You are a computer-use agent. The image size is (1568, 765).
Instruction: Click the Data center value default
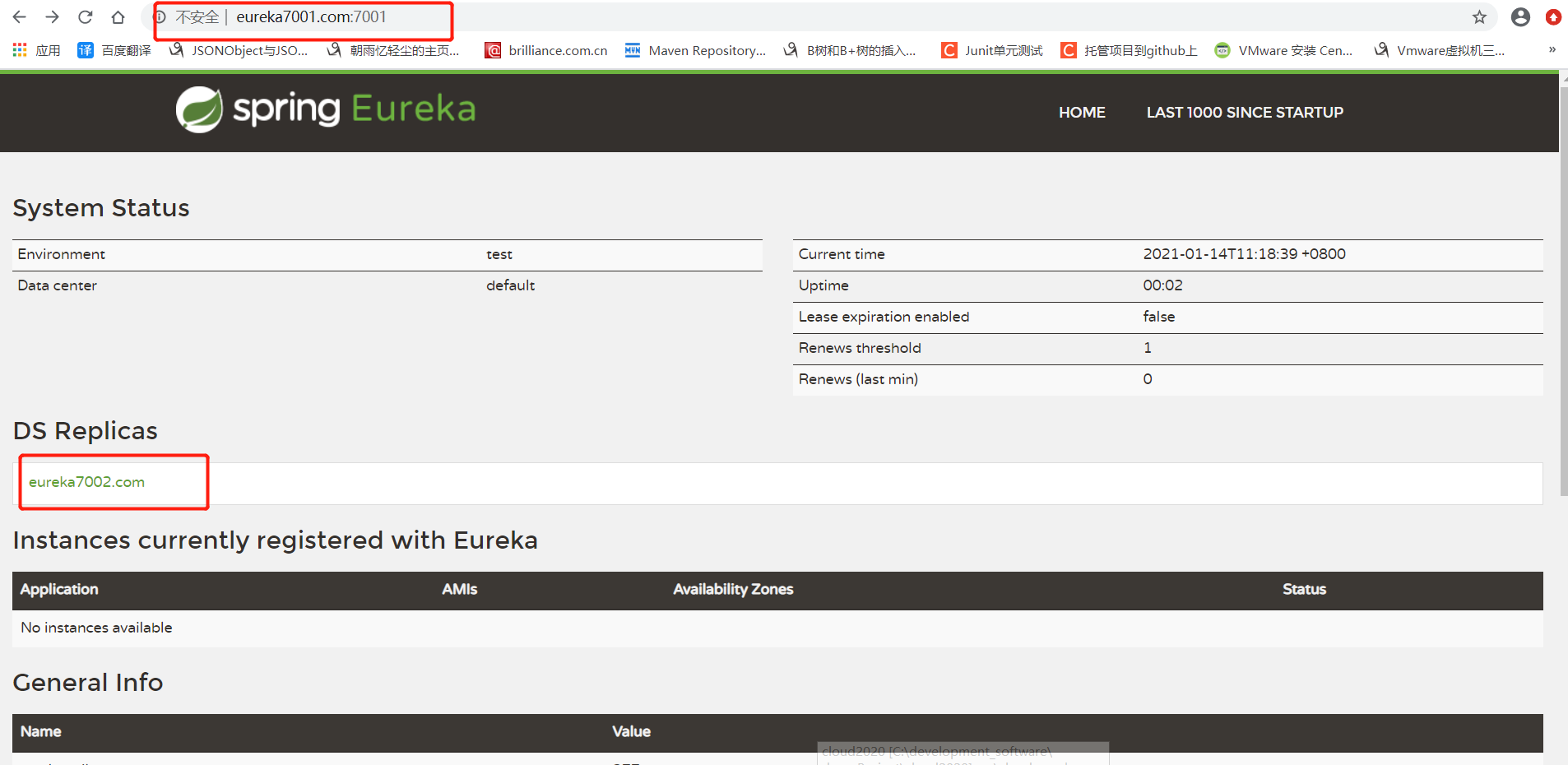510,285
